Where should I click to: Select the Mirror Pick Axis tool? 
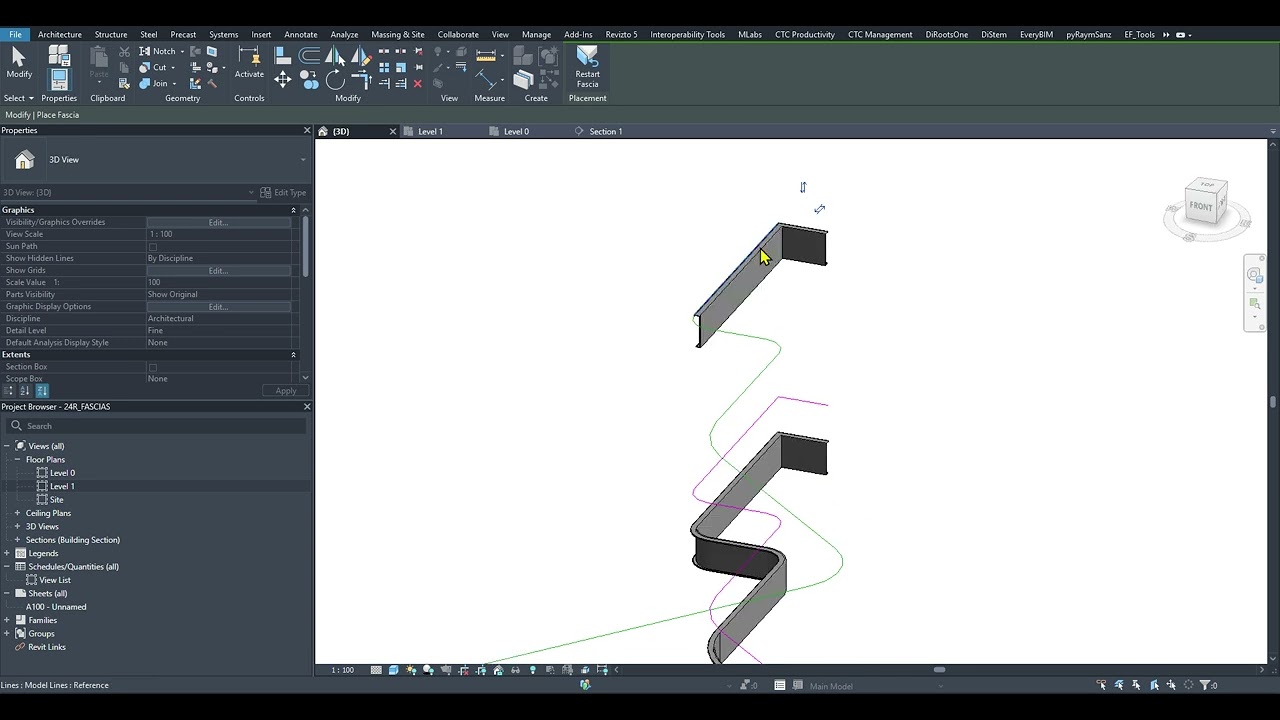pyautogui.click(x=335, y=56)
